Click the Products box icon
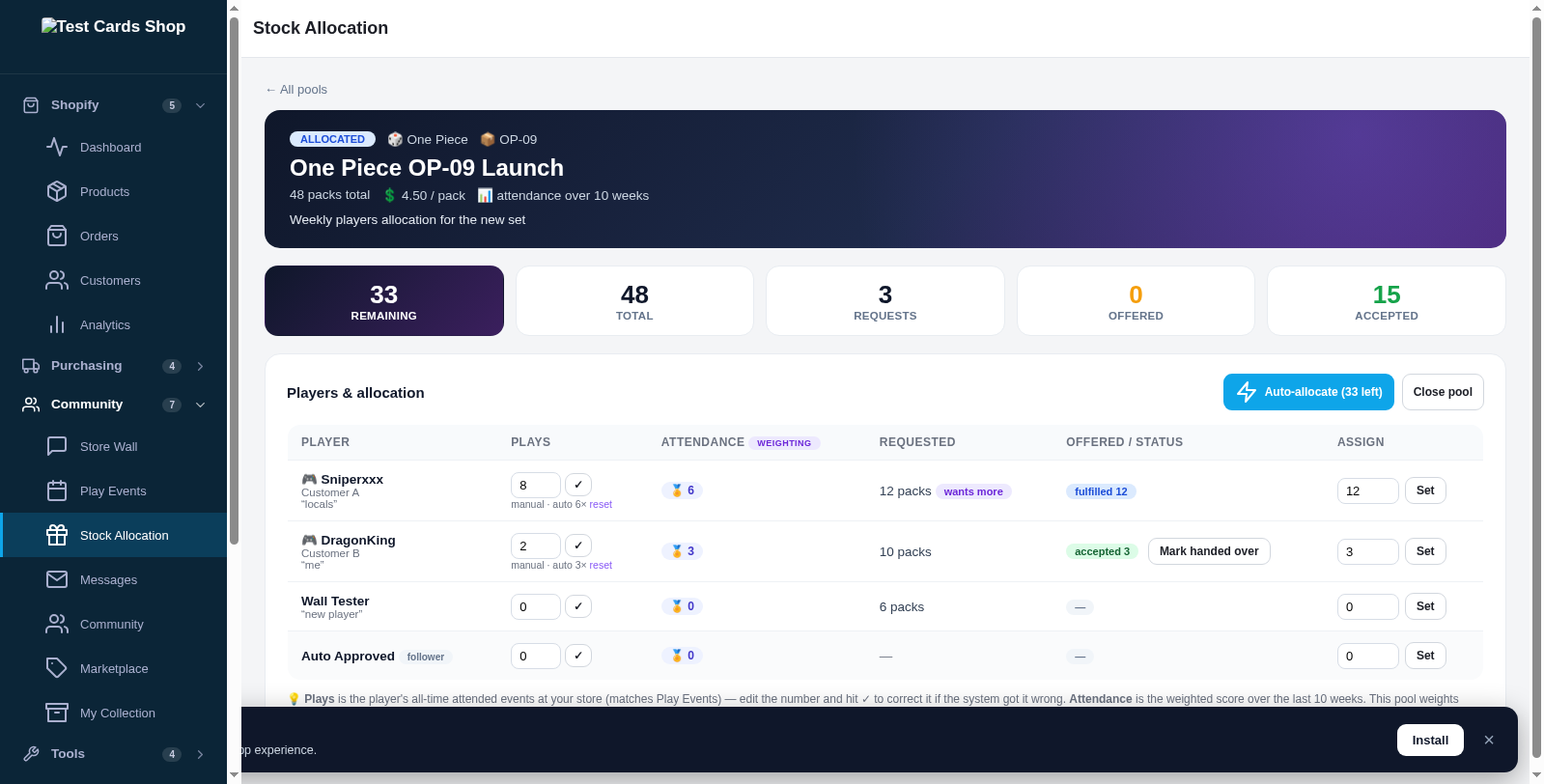 [57, 191]
